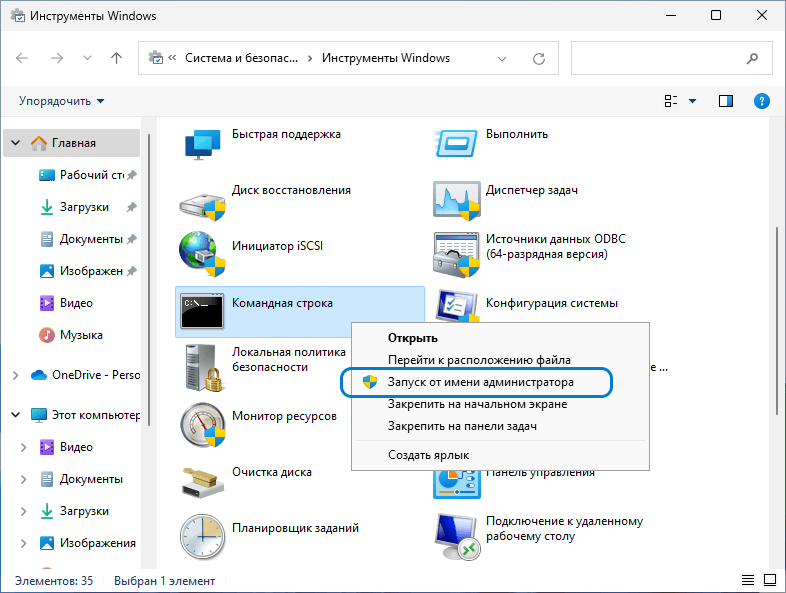Open the recent locations dropdown arrow
The width and height of the screenshot is (786, 593).
pos(87,58)
